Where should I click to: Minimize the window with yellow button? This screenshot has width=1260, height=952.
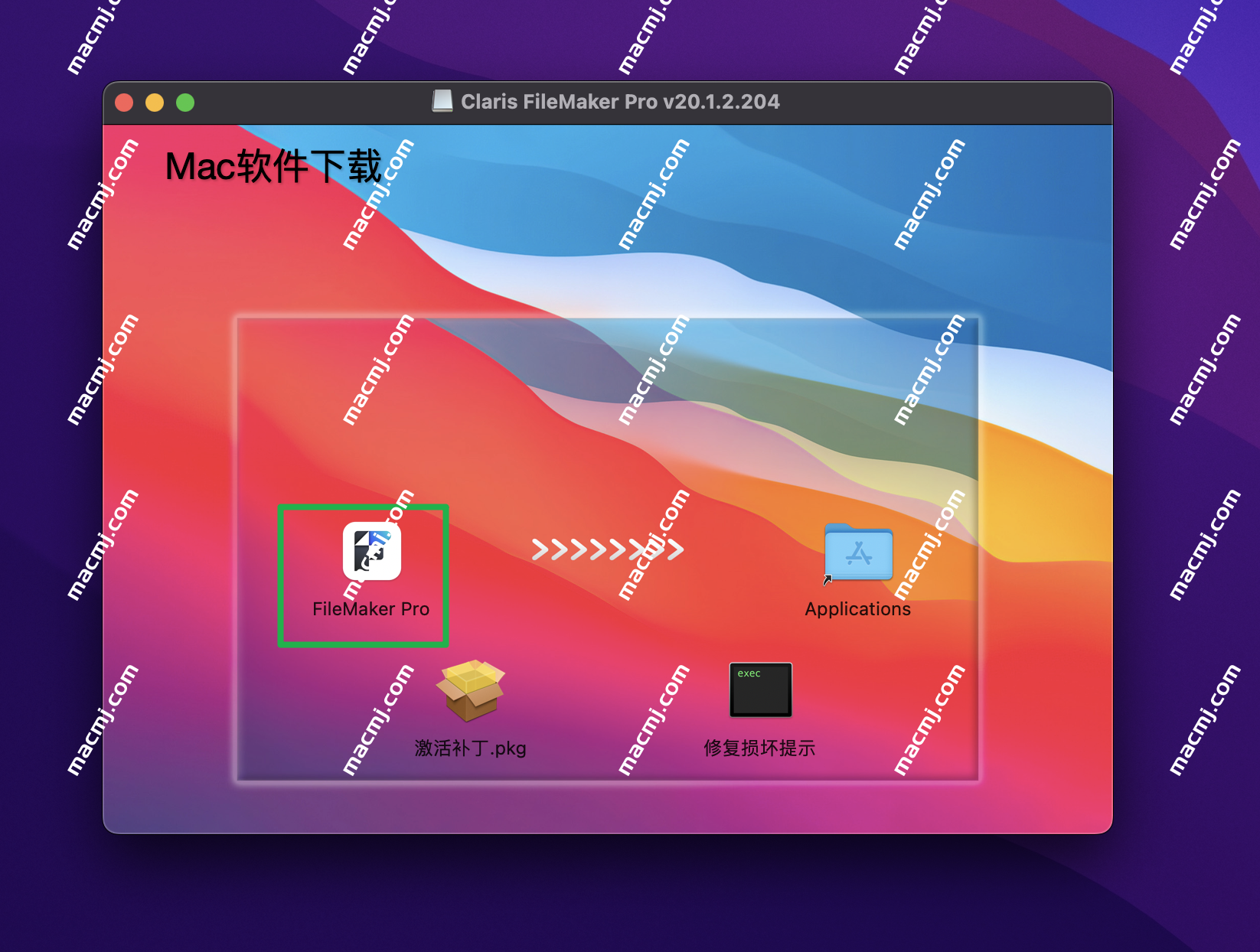tap(155, 103)
